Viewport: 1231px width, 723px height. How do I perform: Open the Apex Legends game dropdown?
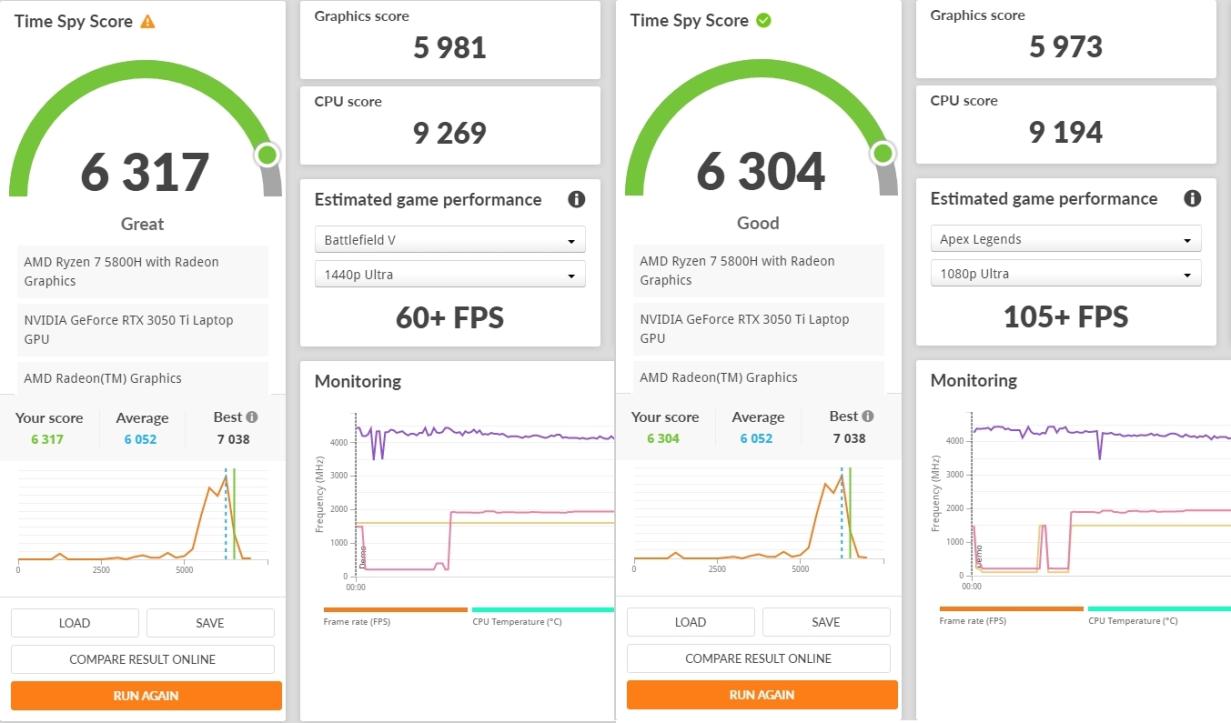click(1066, 239)
